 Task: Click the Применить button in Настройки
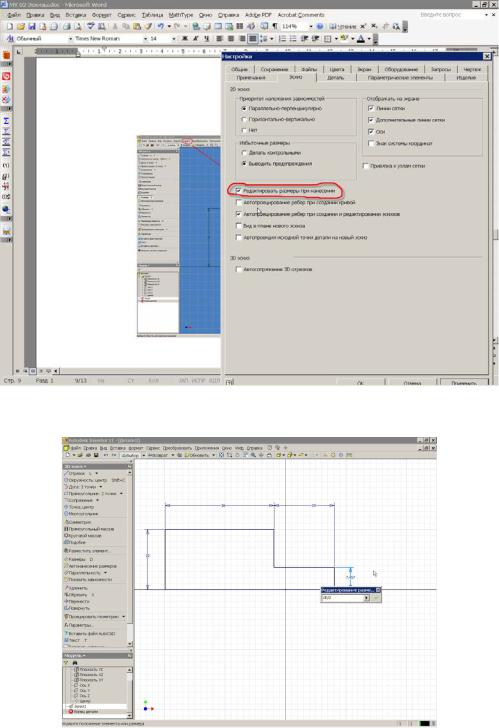[463, 383]
